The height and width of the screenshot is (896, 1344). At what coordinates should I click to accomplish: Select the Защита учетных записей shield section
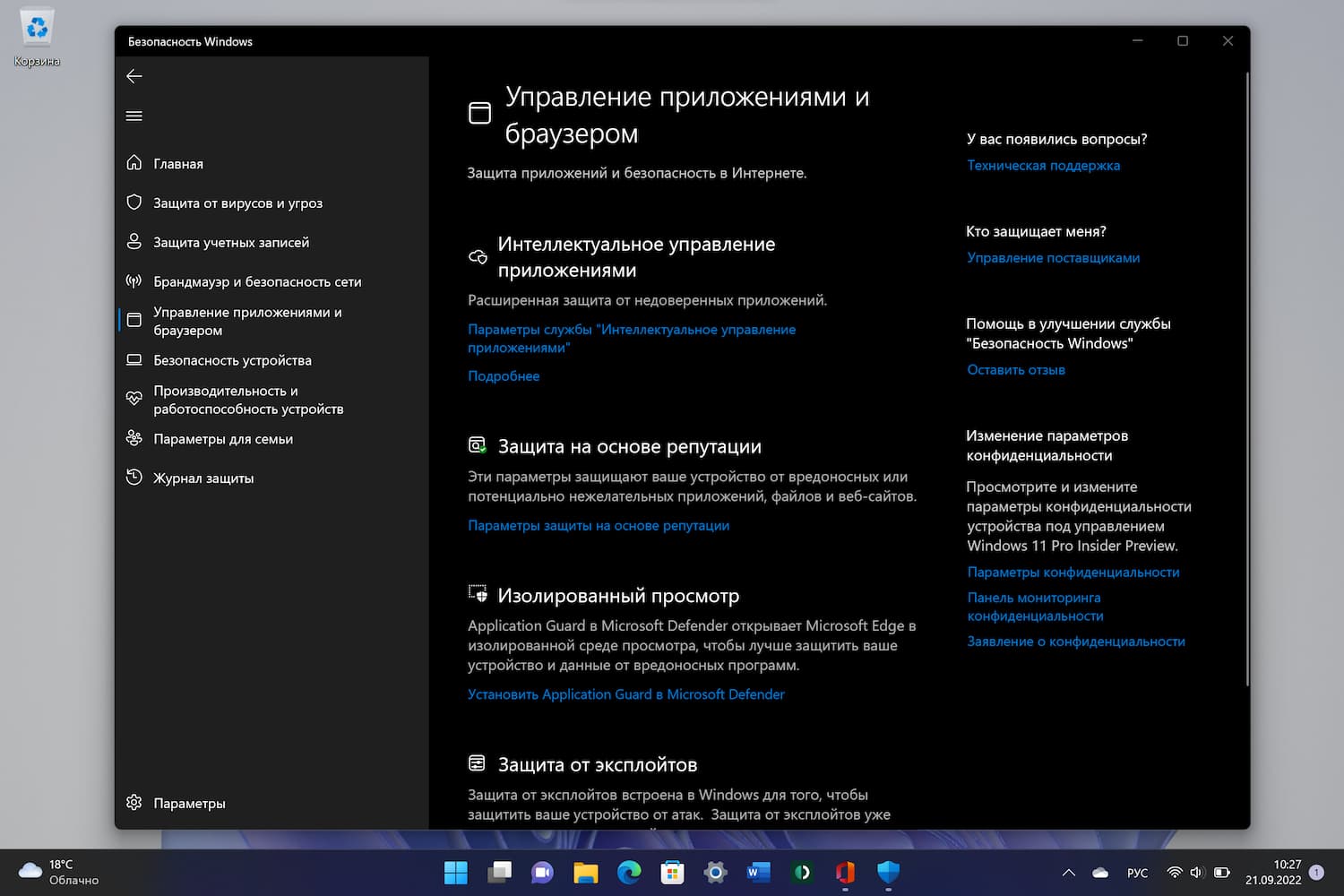(x=231, y=242)
